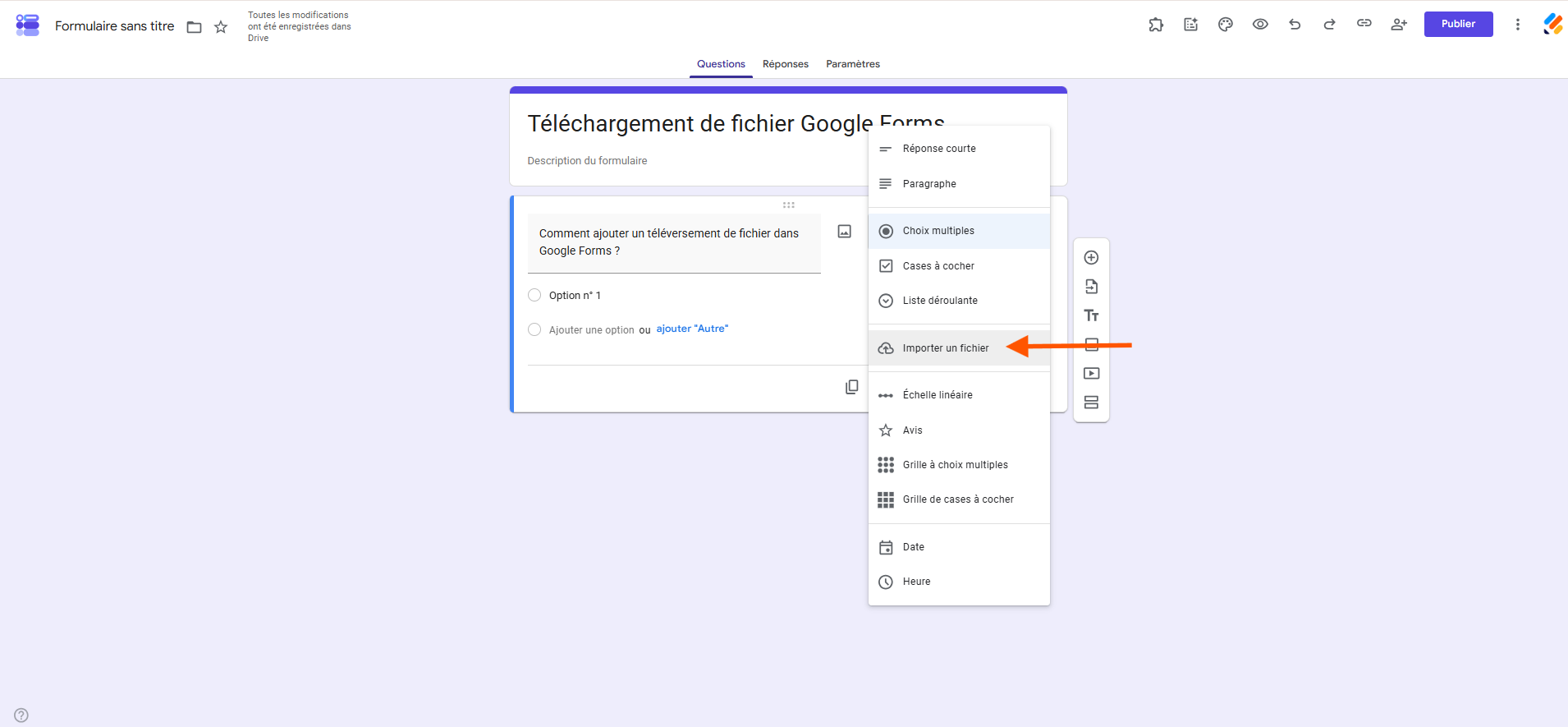Add image to question icon

tap(845, 232)
